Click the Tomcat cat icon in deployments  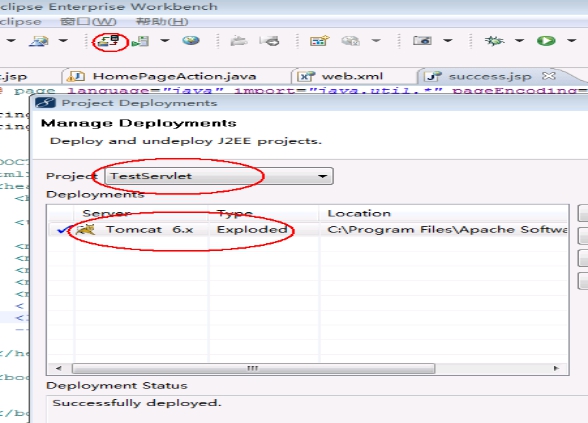[x=85, y=230]
